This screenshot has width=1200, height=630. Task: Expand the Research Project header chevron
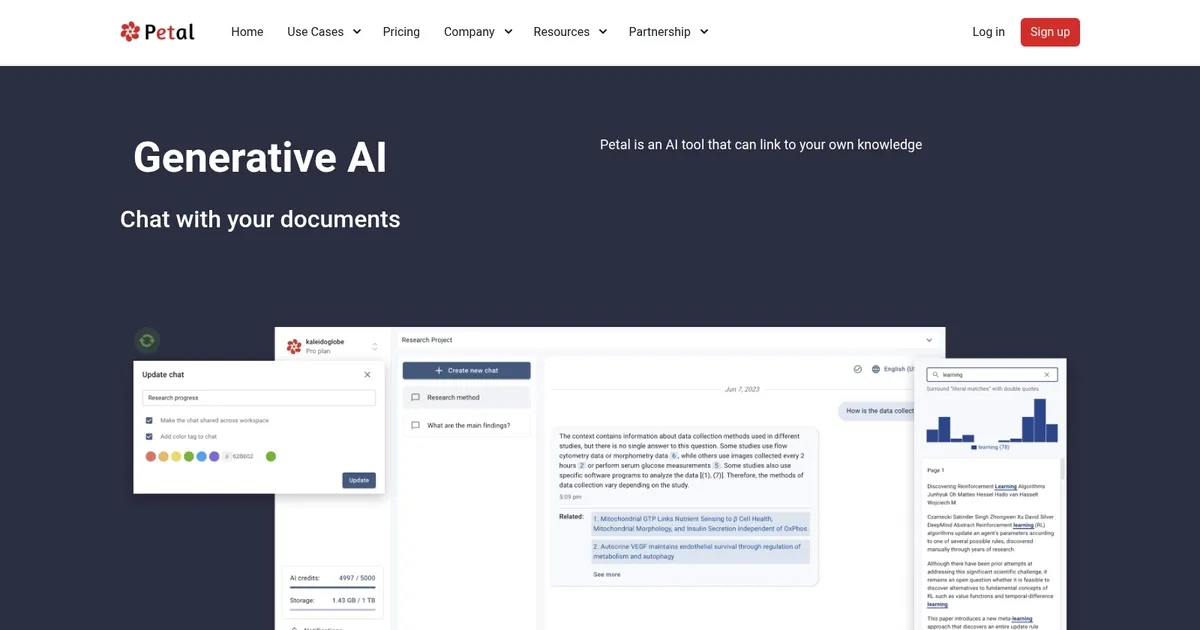pyautogui.click(x=929, y=340)
